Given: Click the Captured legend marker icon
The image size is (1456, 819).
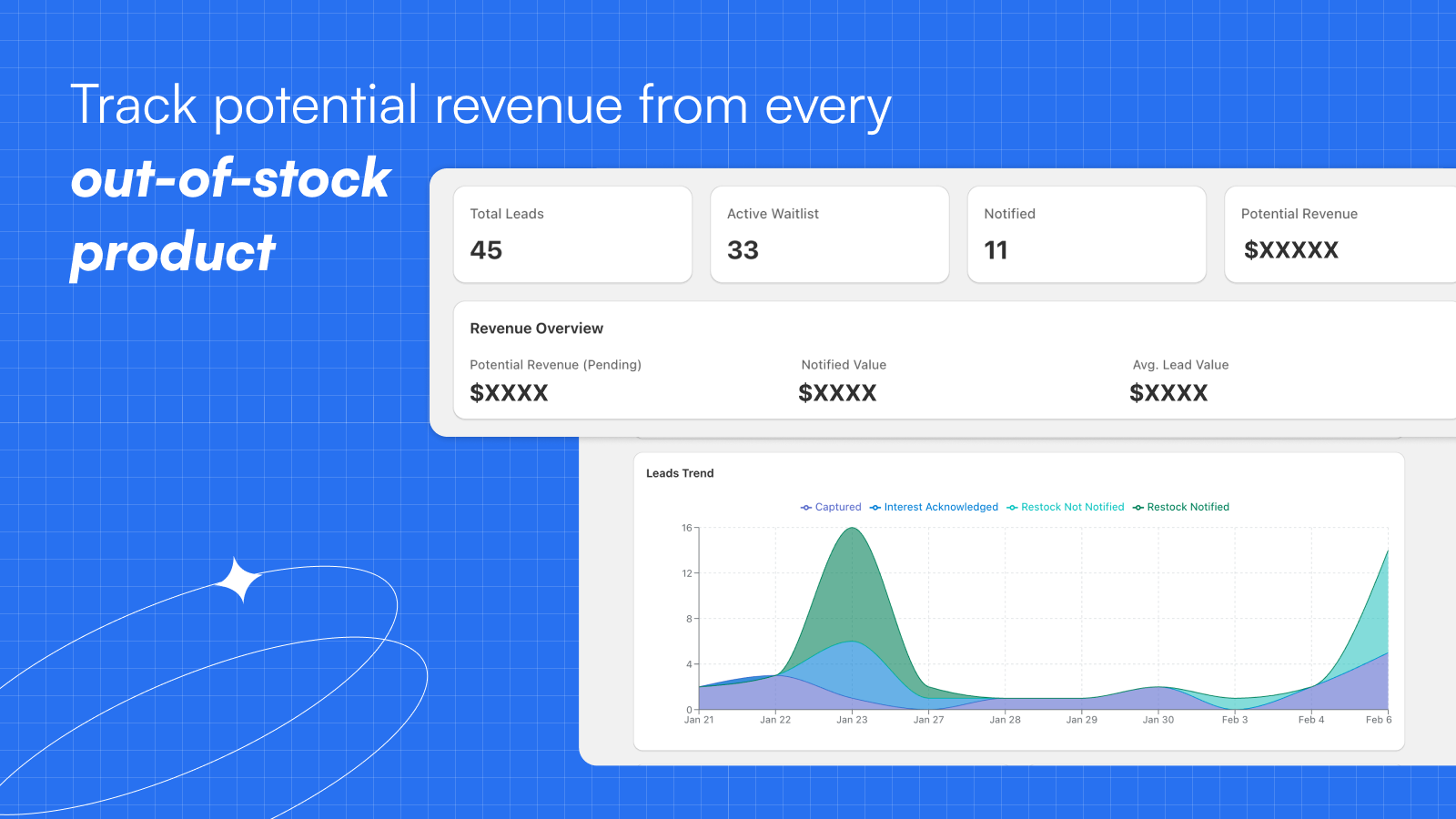Looking at the screenshot, I should point(805,507).
